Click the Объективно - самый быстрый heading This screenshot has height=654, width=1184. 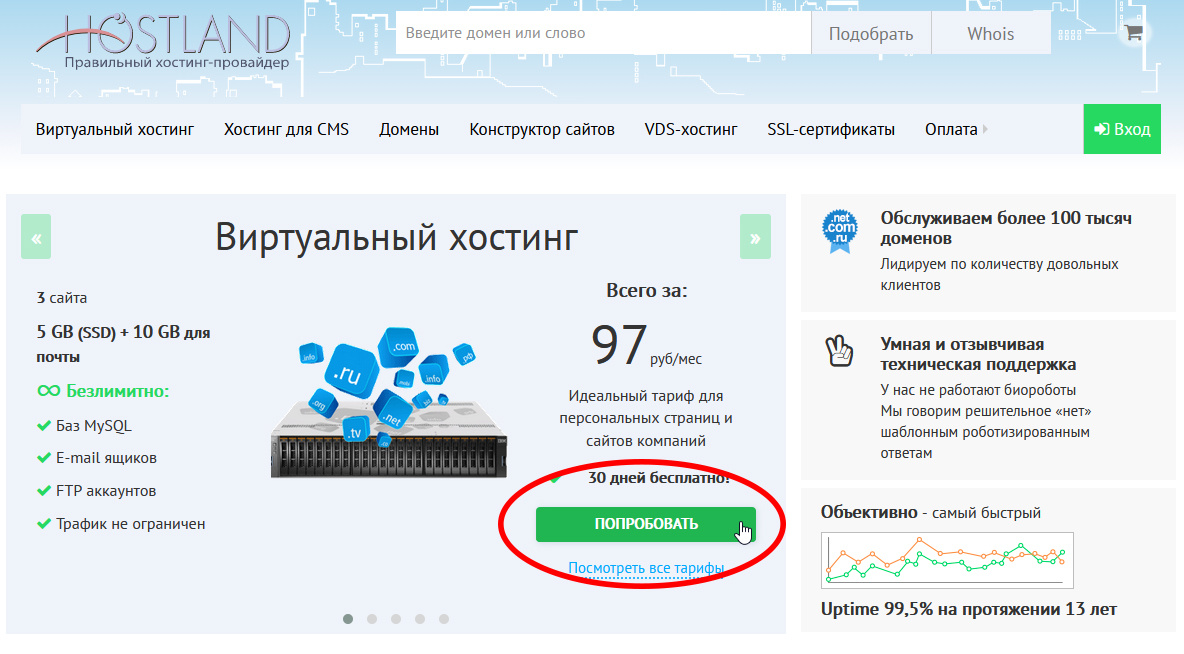930,512
